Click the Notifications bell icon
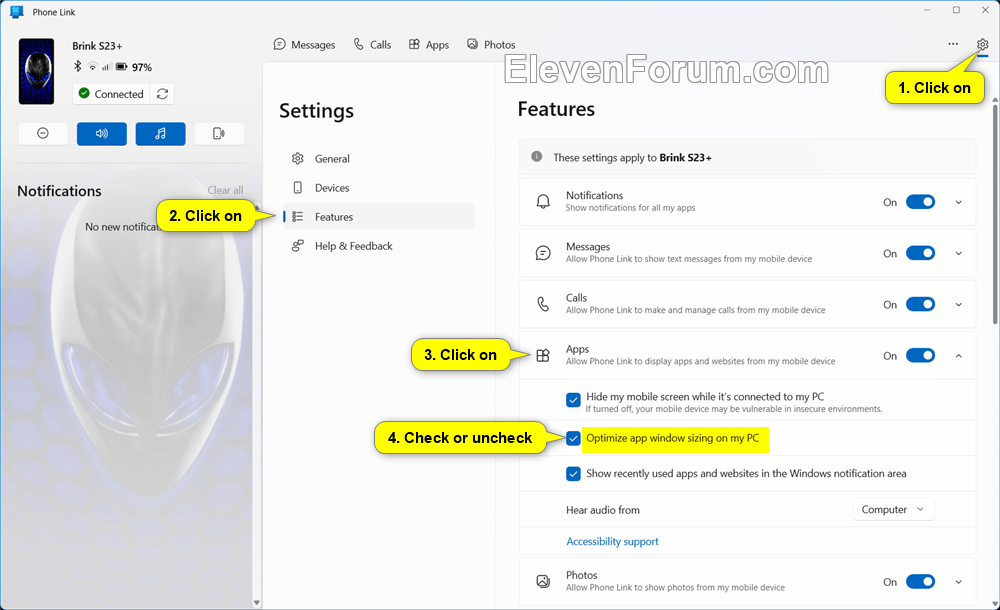 point(543,202)
